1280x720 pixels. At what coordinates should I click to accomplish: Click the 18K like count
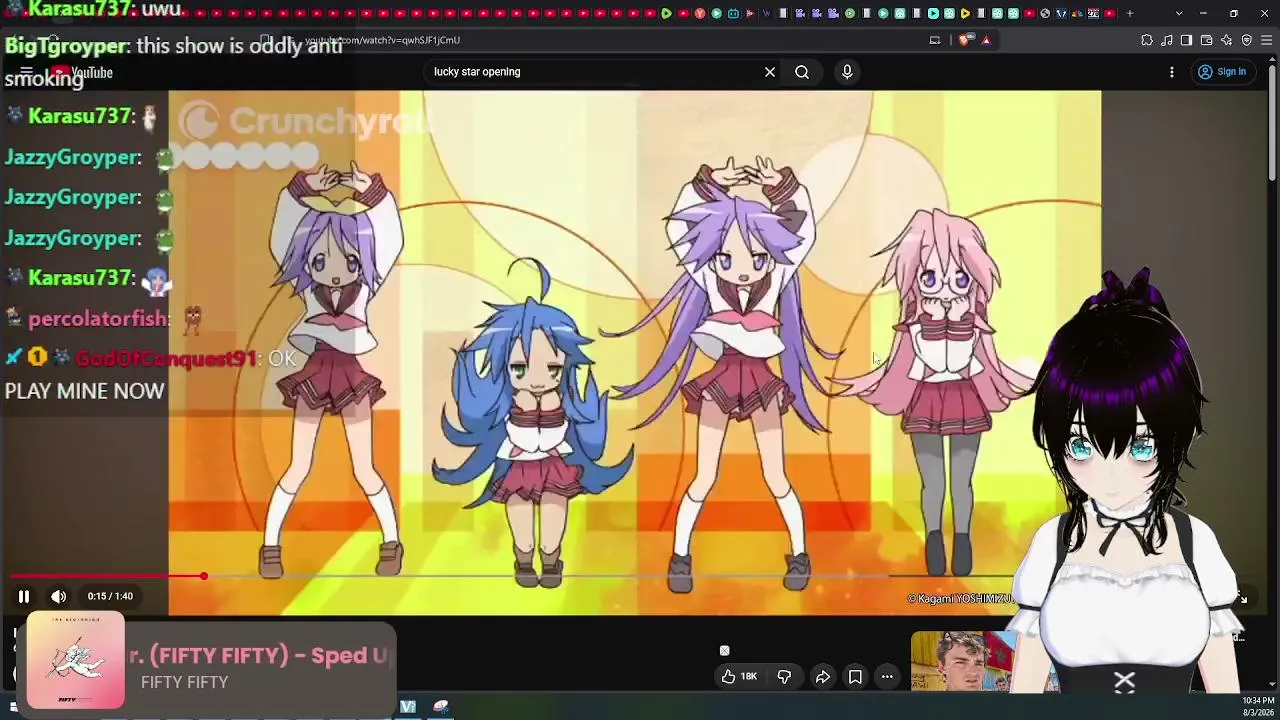click(749, 677)
